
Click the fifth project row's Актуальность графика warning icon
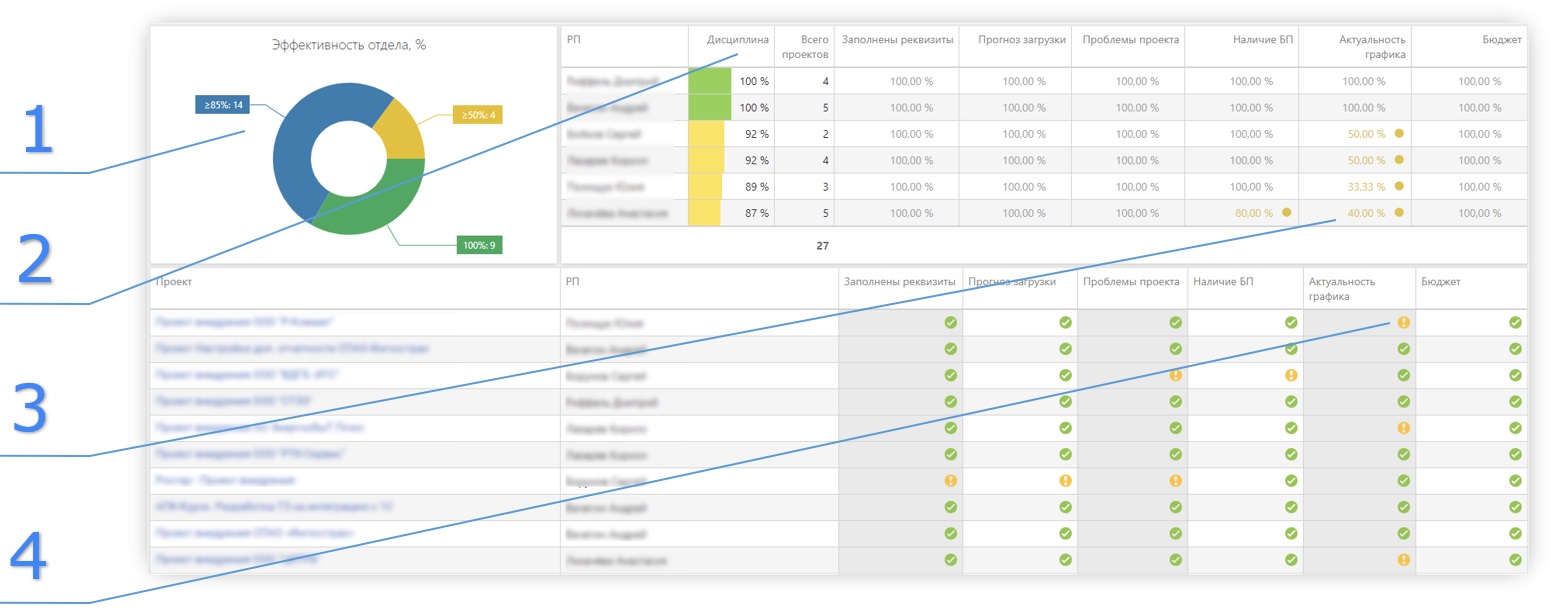pyautogui.click(x=1403, y=428)
